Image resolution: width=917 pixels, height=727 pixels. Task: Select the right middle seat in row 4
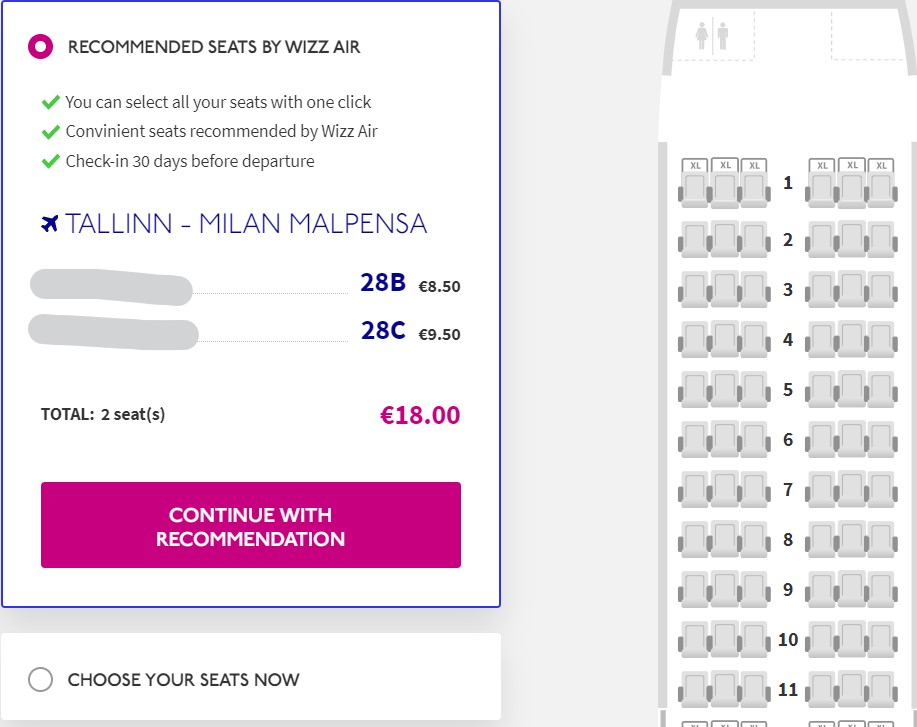[851, 339]
